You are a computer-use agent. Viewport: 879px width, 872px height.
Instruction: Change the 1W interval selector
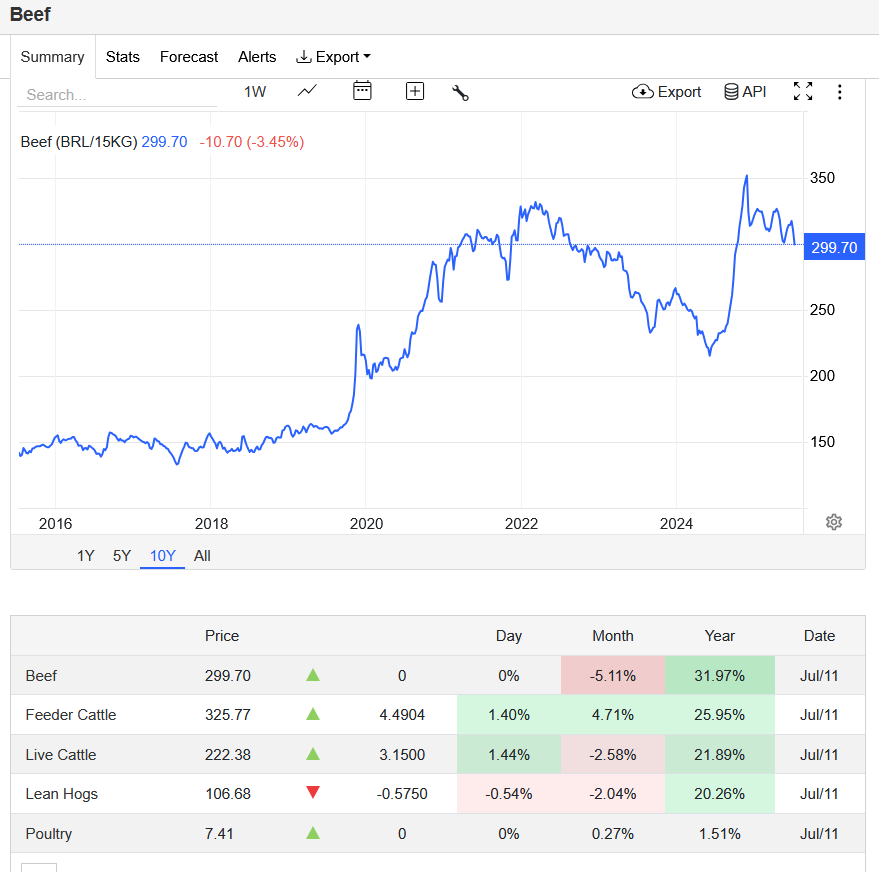pyautogui.click(x=255, y=92)
